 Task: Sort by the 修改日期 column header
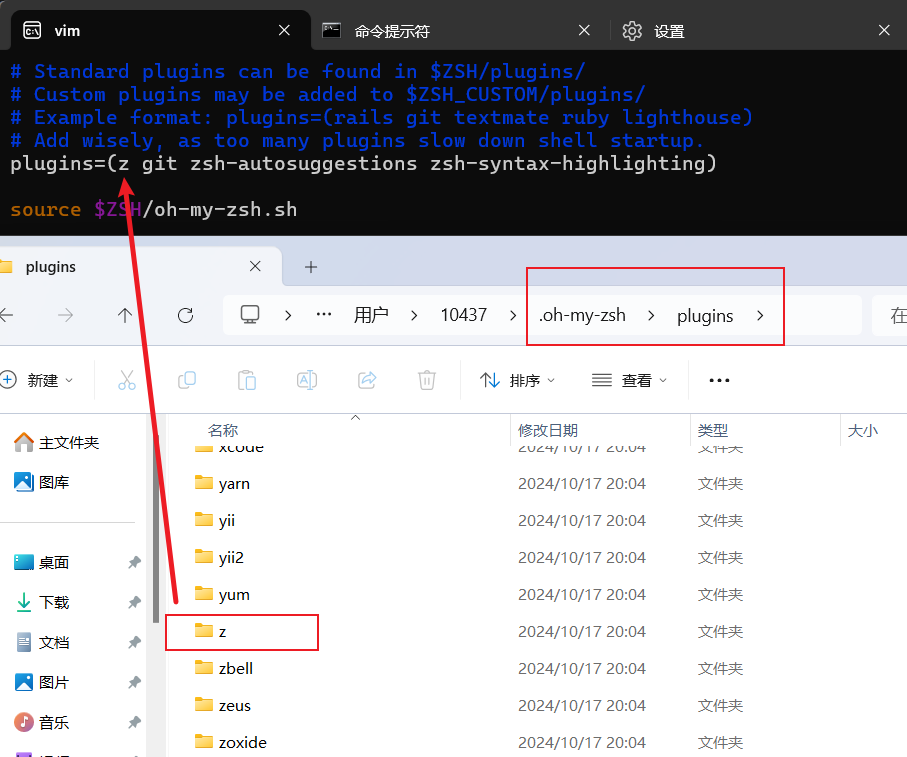[547, 430]
